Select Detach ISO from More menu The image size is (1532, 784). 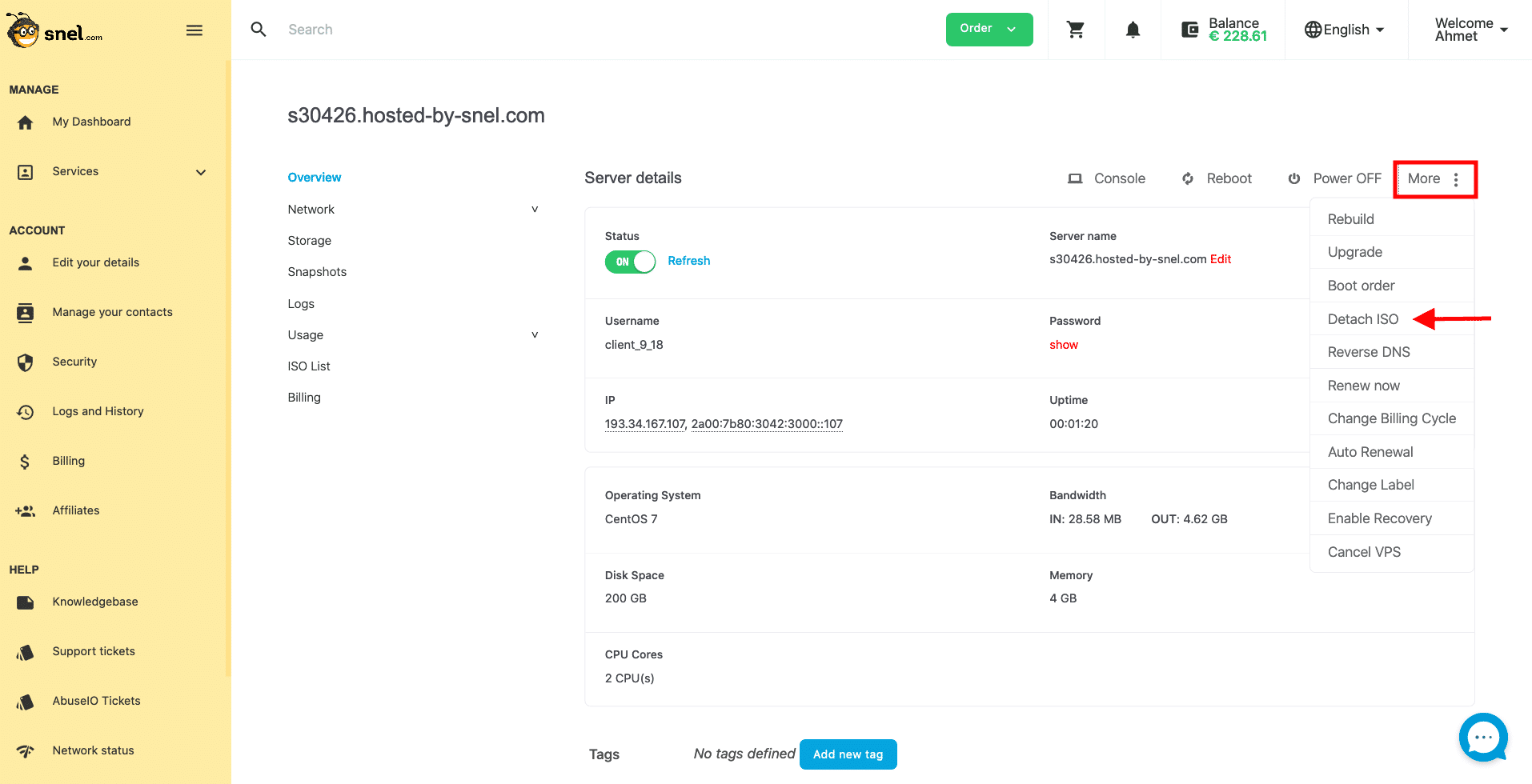pos(1362,319)
